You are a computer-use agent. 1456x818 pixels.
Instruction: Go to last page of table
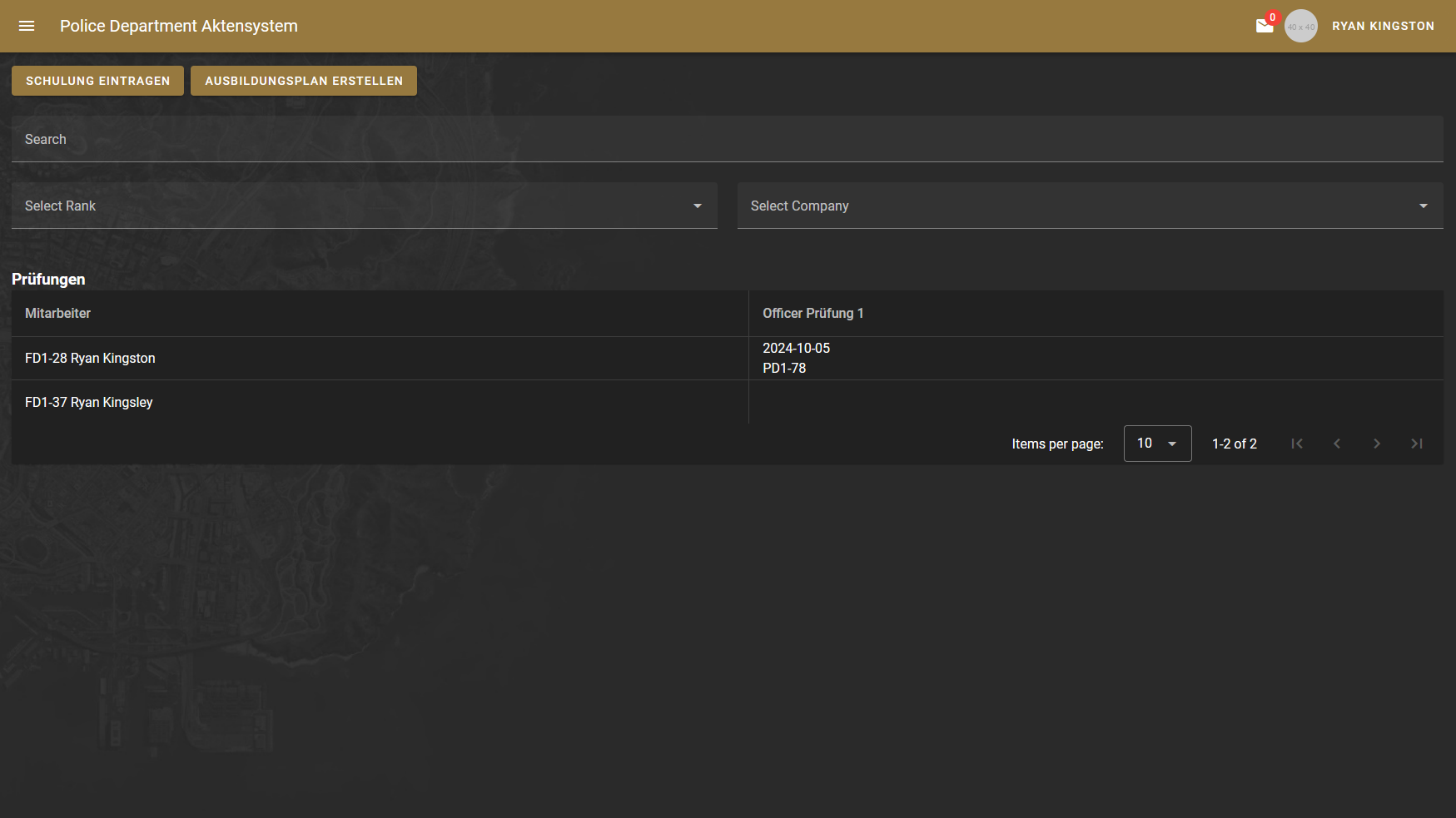1417,444
